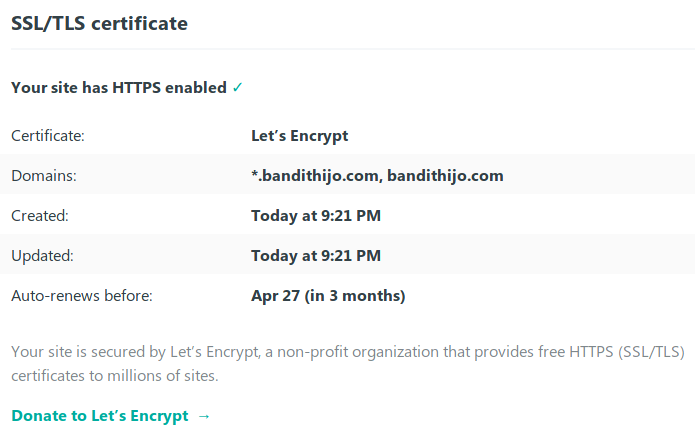Click the 'Your site is secured' description line
Viewport: 695px width, 437px height.
coord(90,352)
